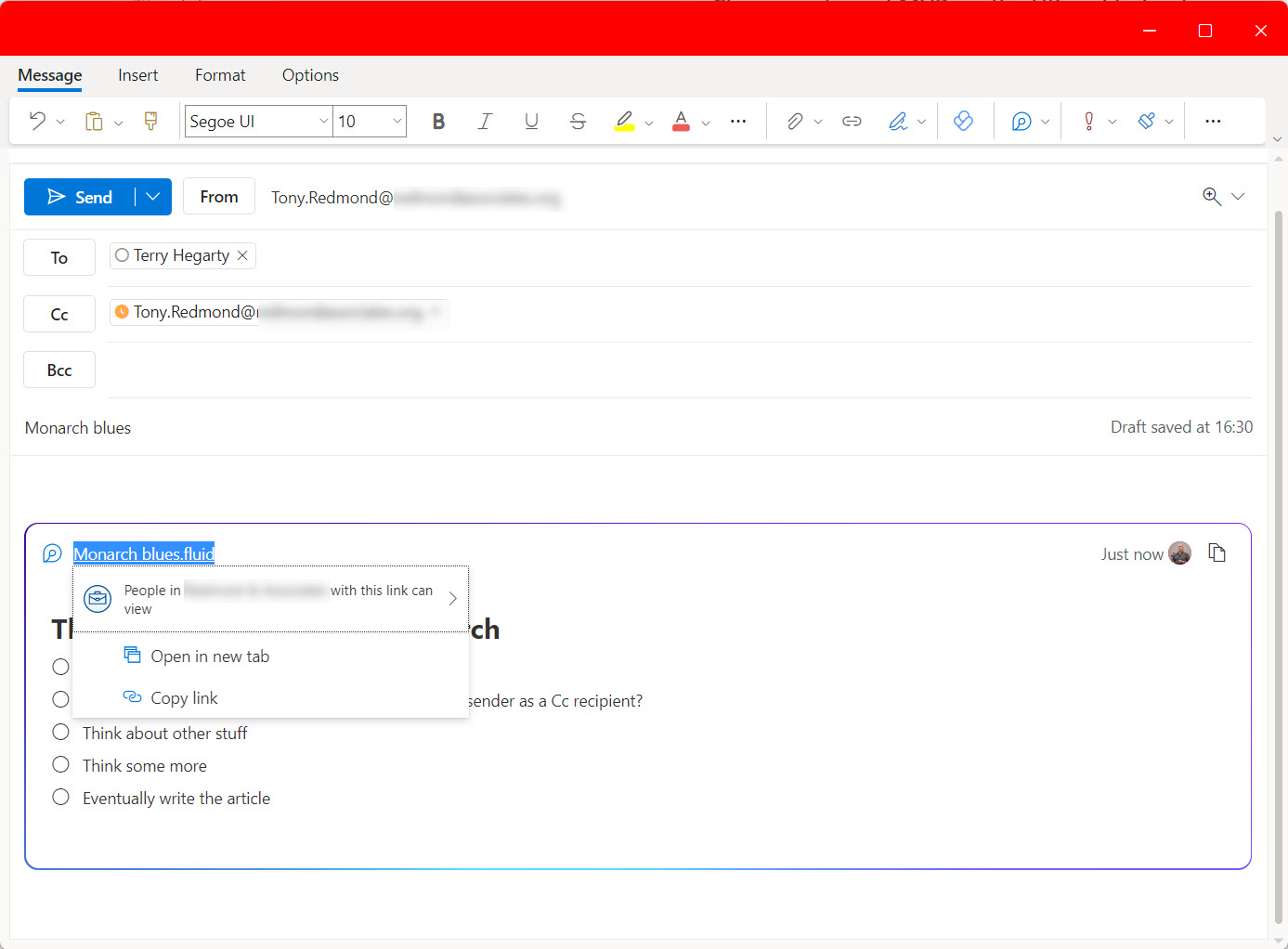Open the Segoe UI font name dropdown
The height and width of the screenshot is (949, 1288).
click(x=323, y=122)
